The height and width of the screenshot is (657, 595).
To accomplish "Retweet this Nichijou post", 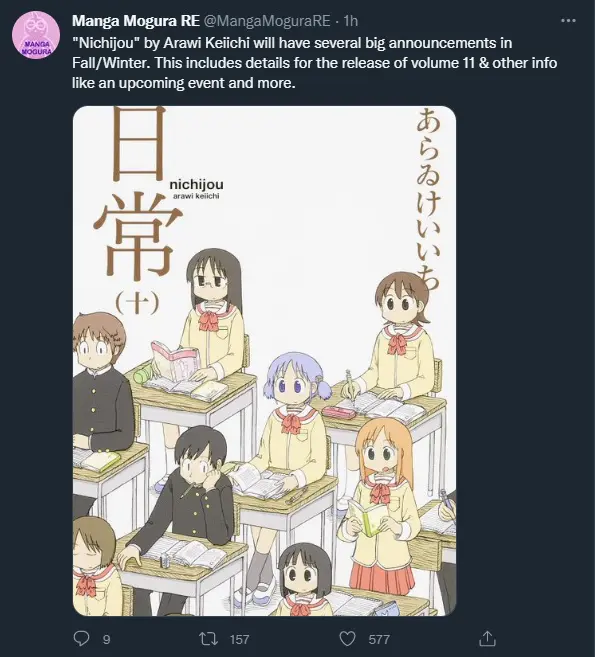I will [x=208, y=639].
